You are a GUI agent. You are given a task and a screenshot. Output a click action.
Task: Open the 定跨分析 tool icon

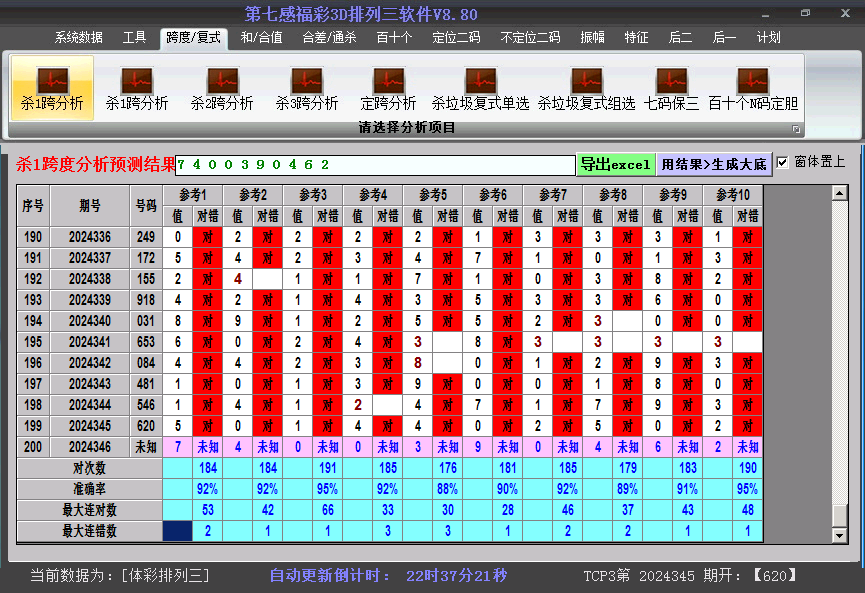388,88
